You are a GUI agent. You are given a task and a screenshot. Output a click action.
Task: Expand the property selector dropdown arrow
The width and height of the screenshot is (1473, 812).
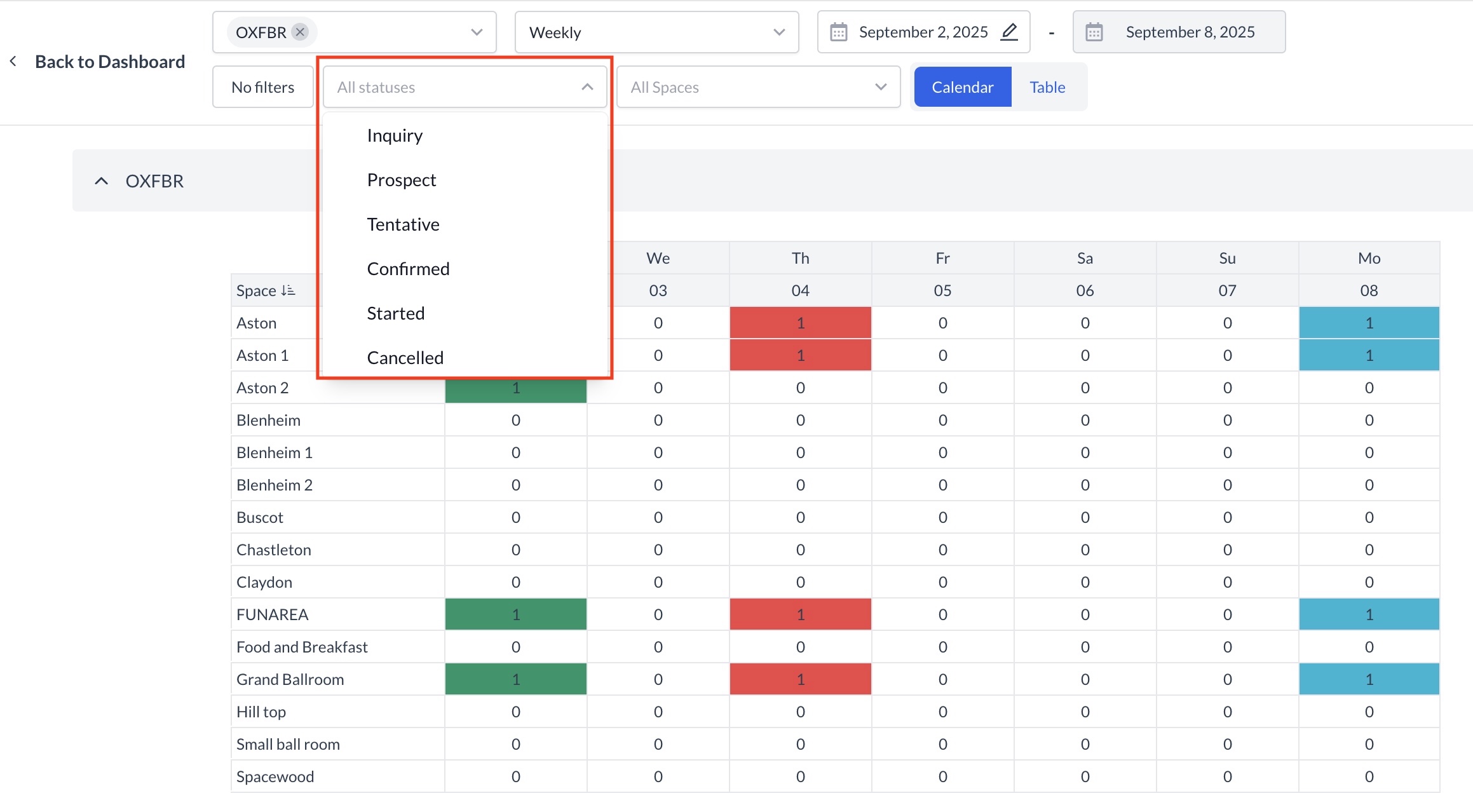tap(477, 32)
